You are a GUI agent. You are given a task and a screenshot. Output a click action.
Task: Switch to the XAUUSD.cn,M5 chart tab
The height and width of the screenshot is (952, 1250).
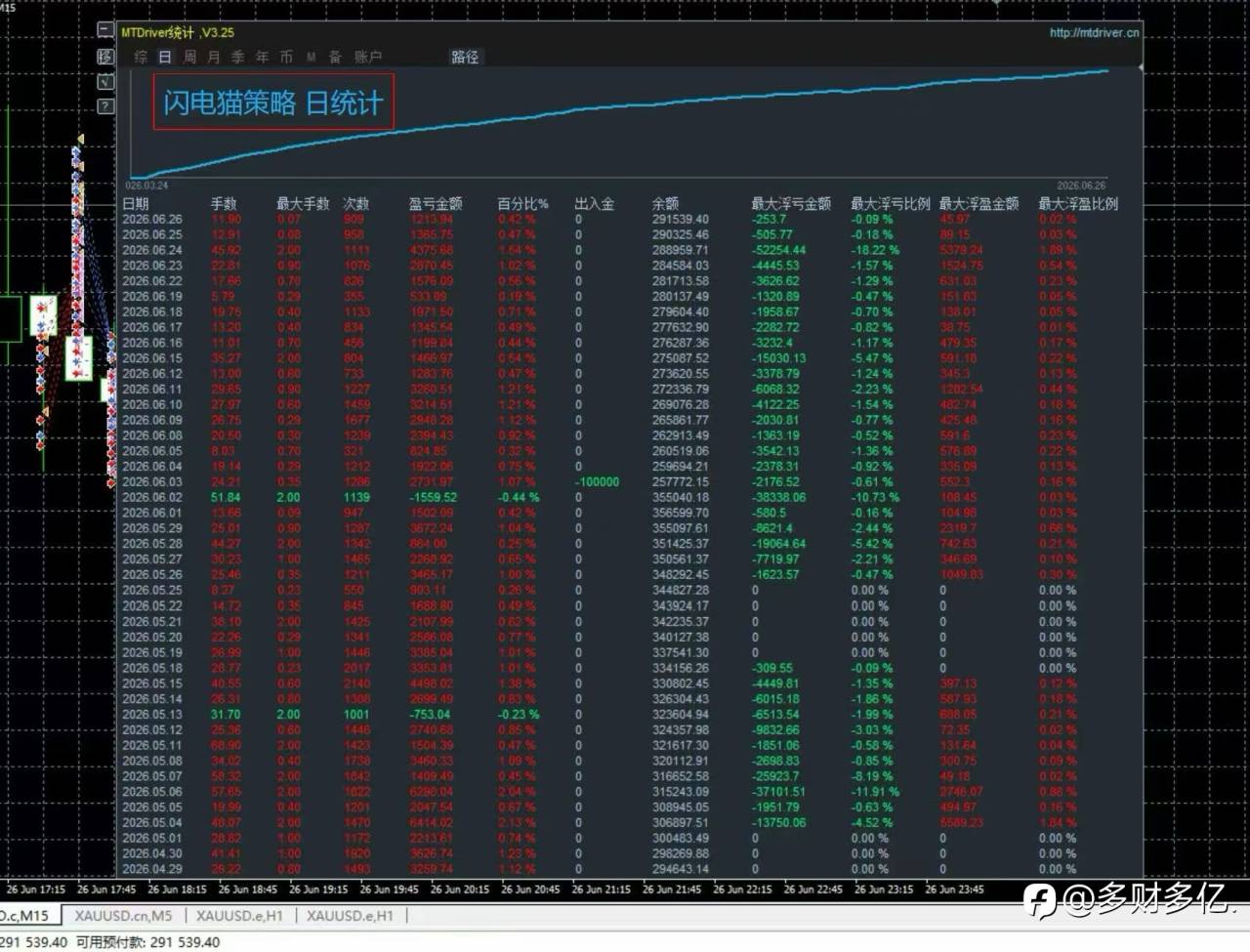123,916
